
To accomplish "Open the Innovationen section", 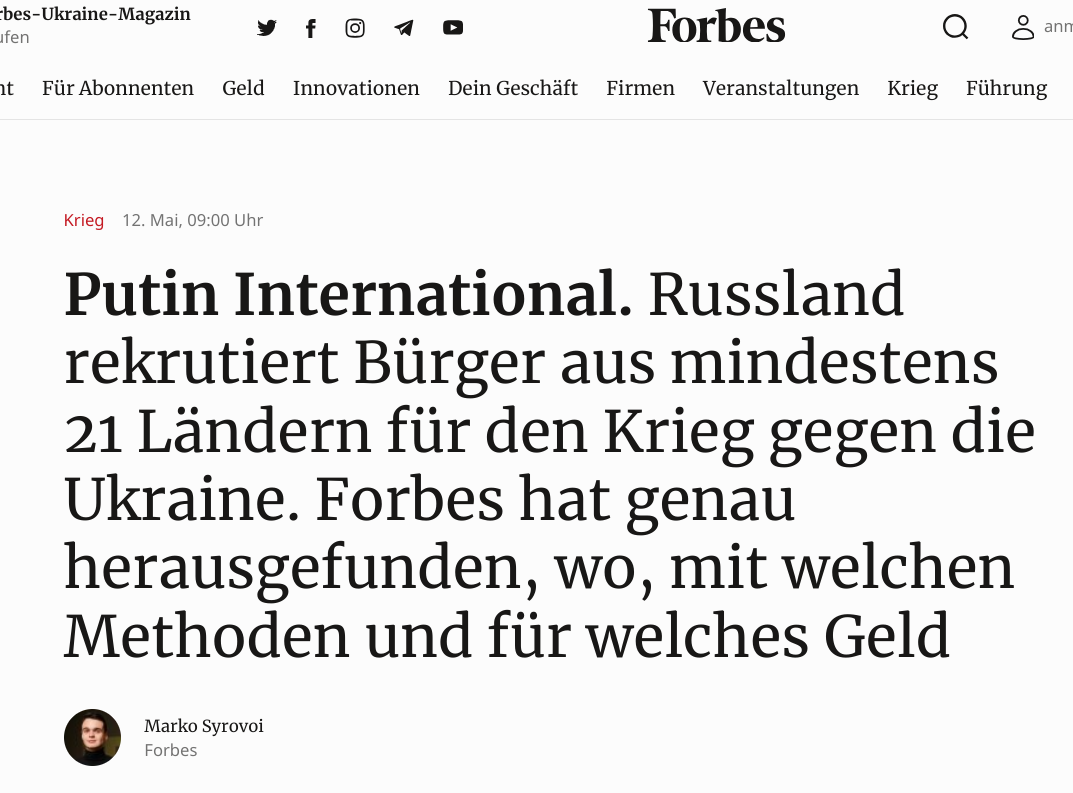I will [356, 88].
